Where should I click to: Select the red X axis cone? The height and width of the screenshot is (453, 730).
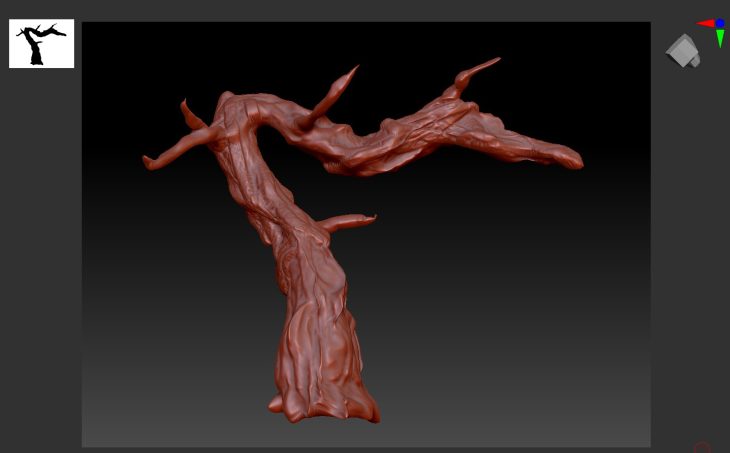(705, 23)
